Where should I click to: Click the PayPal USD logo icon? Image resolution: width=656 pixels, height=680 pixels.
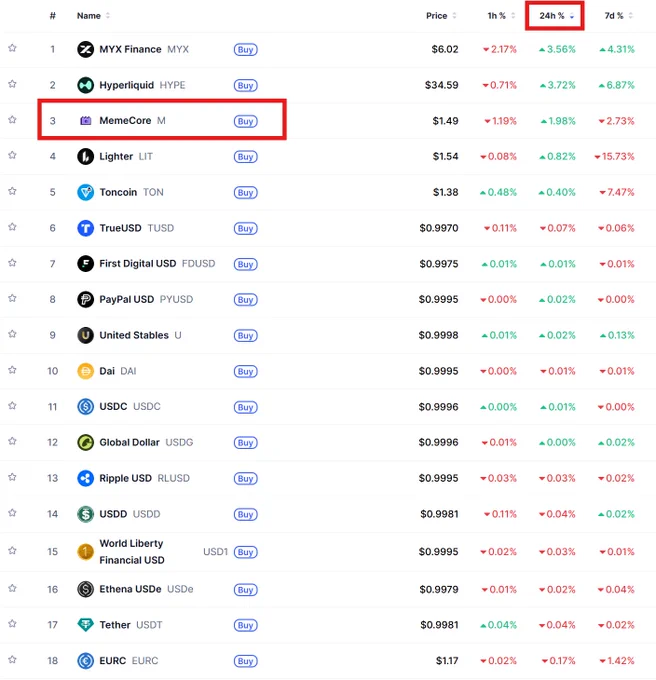pos(85,300)
